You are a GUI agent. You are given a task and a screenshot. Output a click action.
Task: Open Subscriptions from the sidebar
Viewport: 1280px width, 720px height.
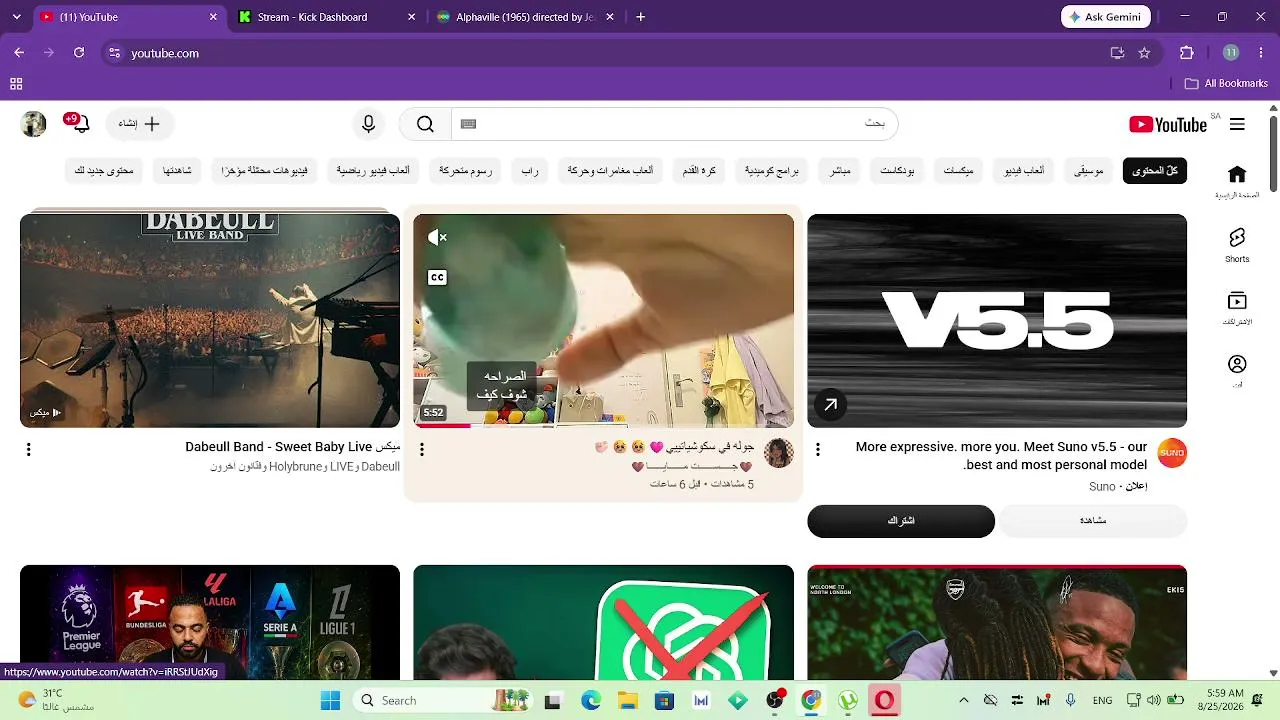click(x=1237, y=307)
